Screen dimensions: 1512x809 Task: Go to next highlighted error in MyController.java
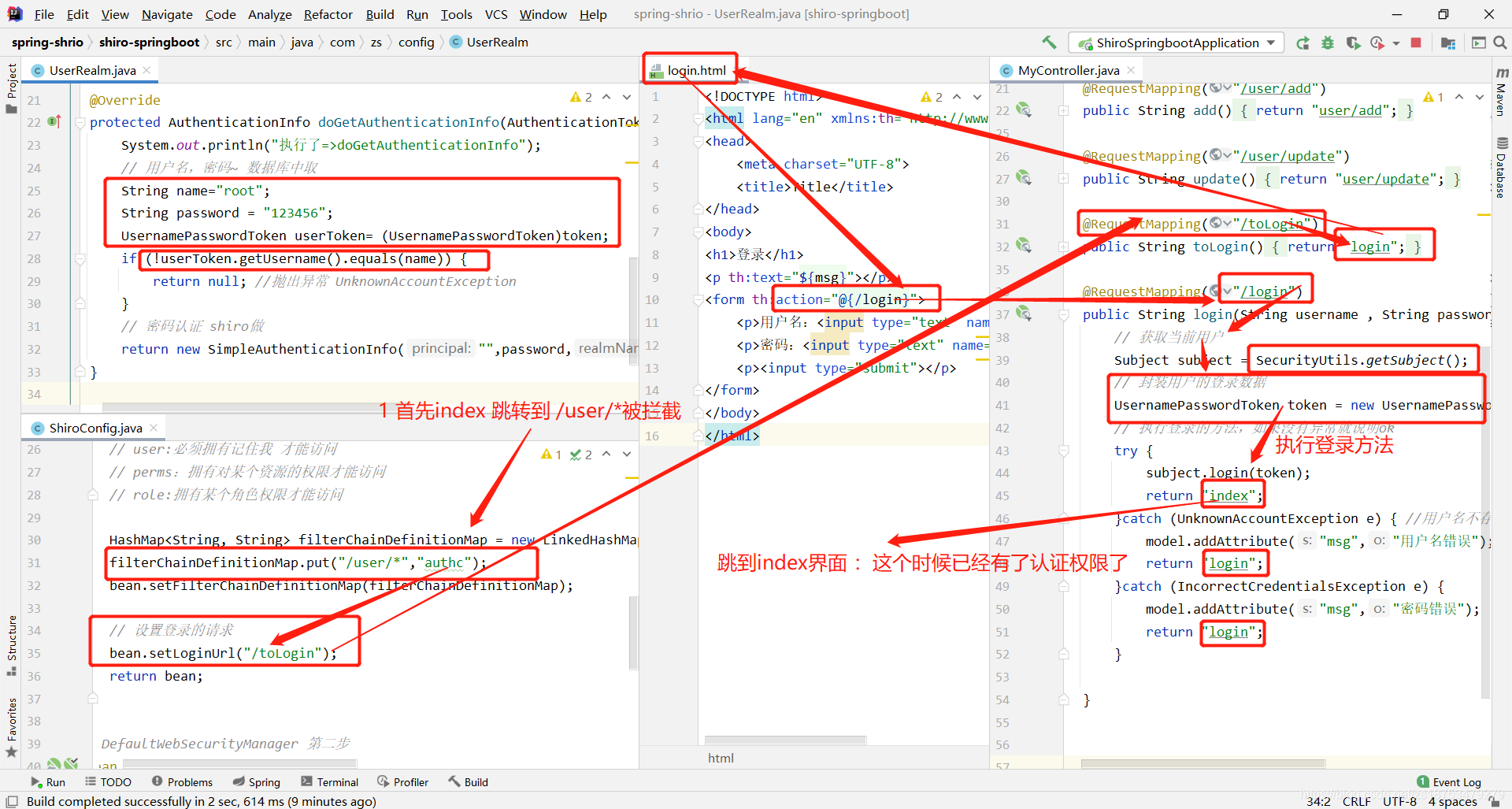1480,97
